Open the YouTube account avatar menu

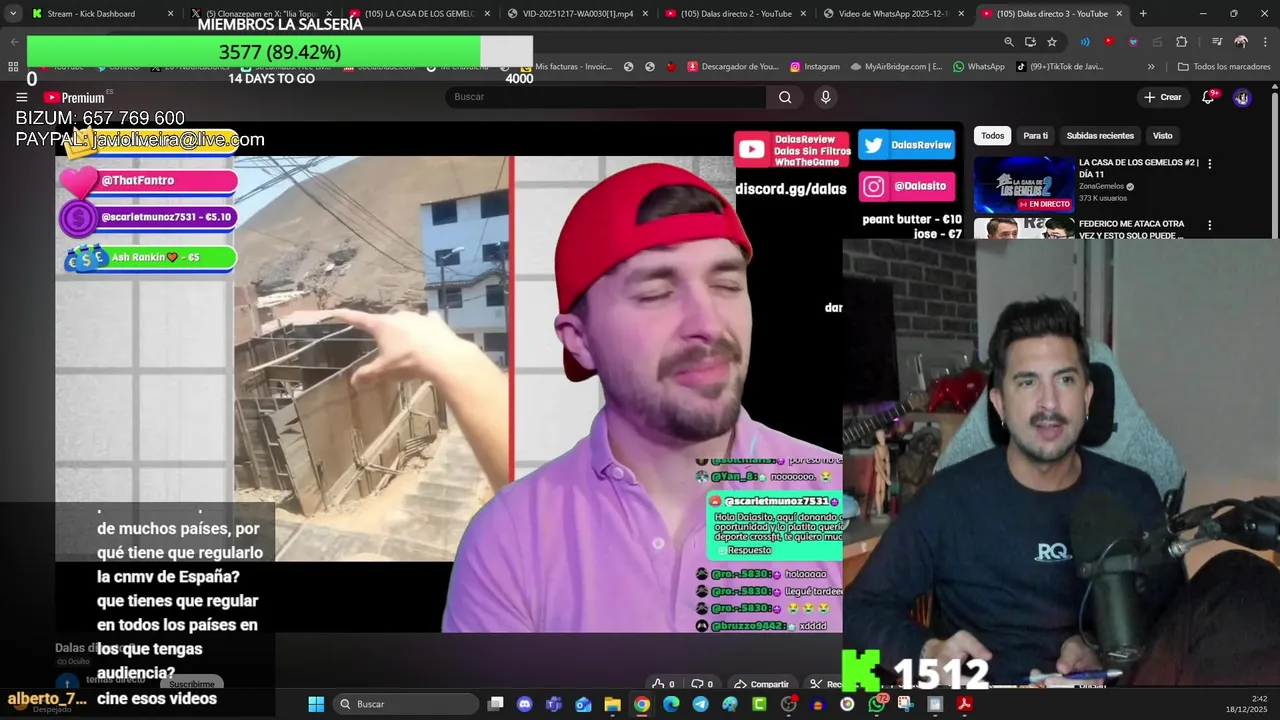tap(1242, 97)
